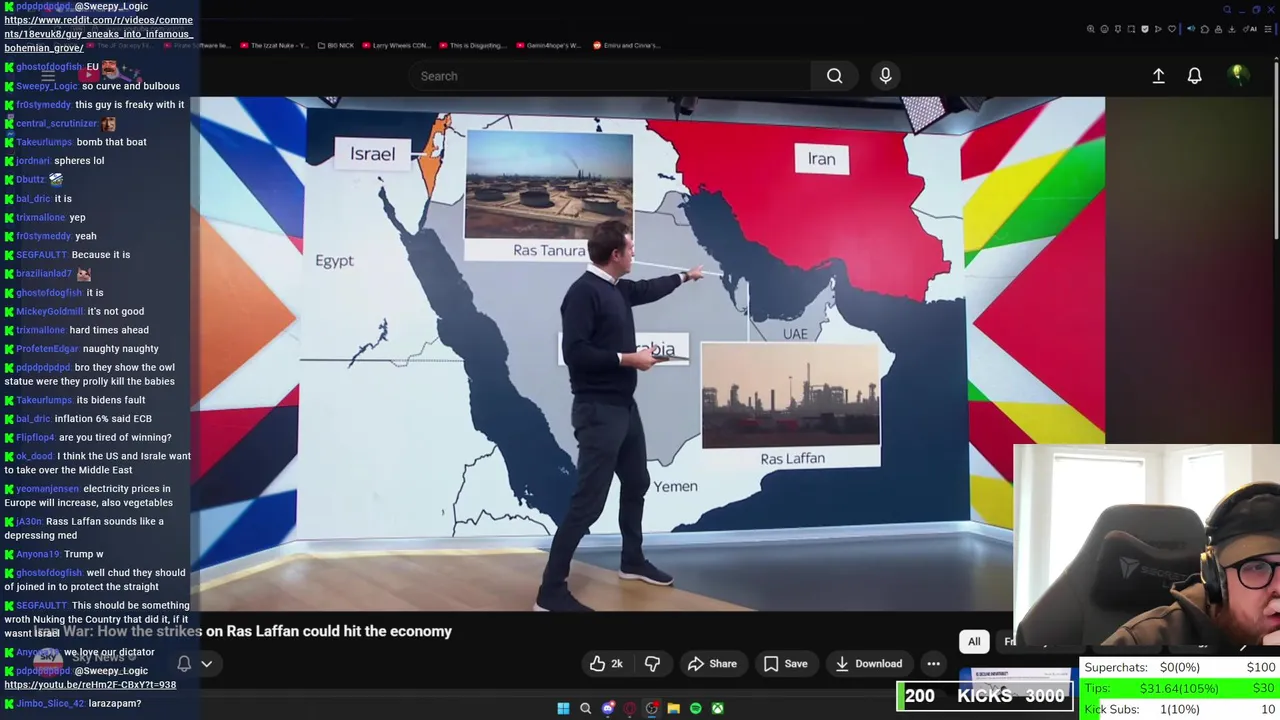Click chat username jordnari

(33, 161)
